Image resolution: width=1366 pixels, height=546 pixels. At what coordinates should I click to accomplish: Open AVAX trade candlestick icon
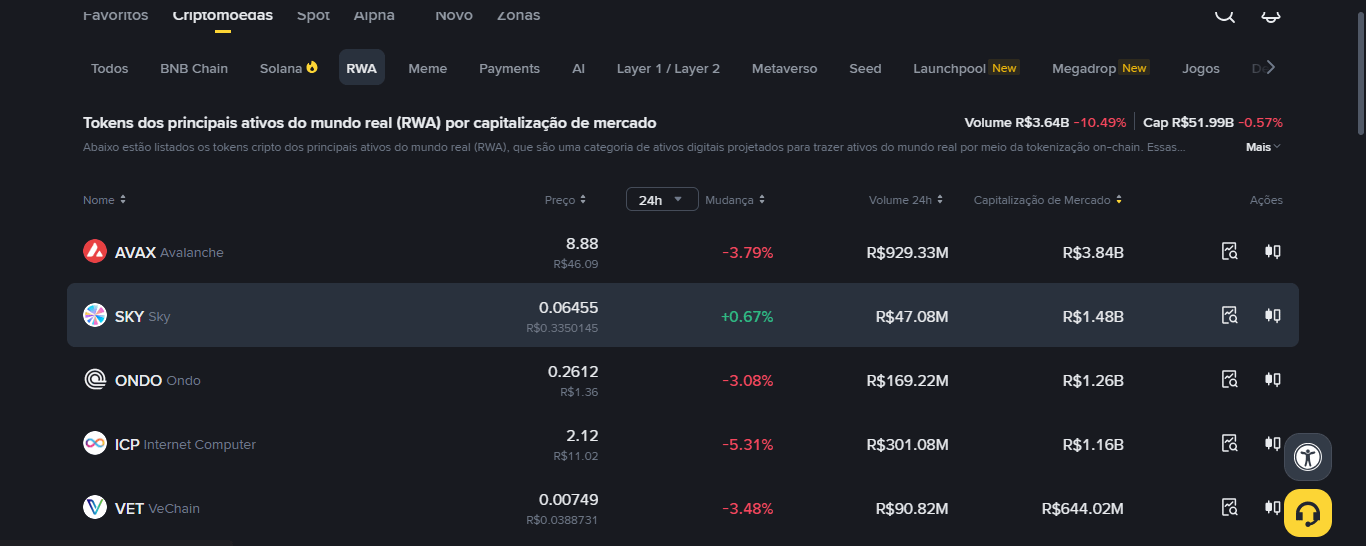click(1273, 252)
